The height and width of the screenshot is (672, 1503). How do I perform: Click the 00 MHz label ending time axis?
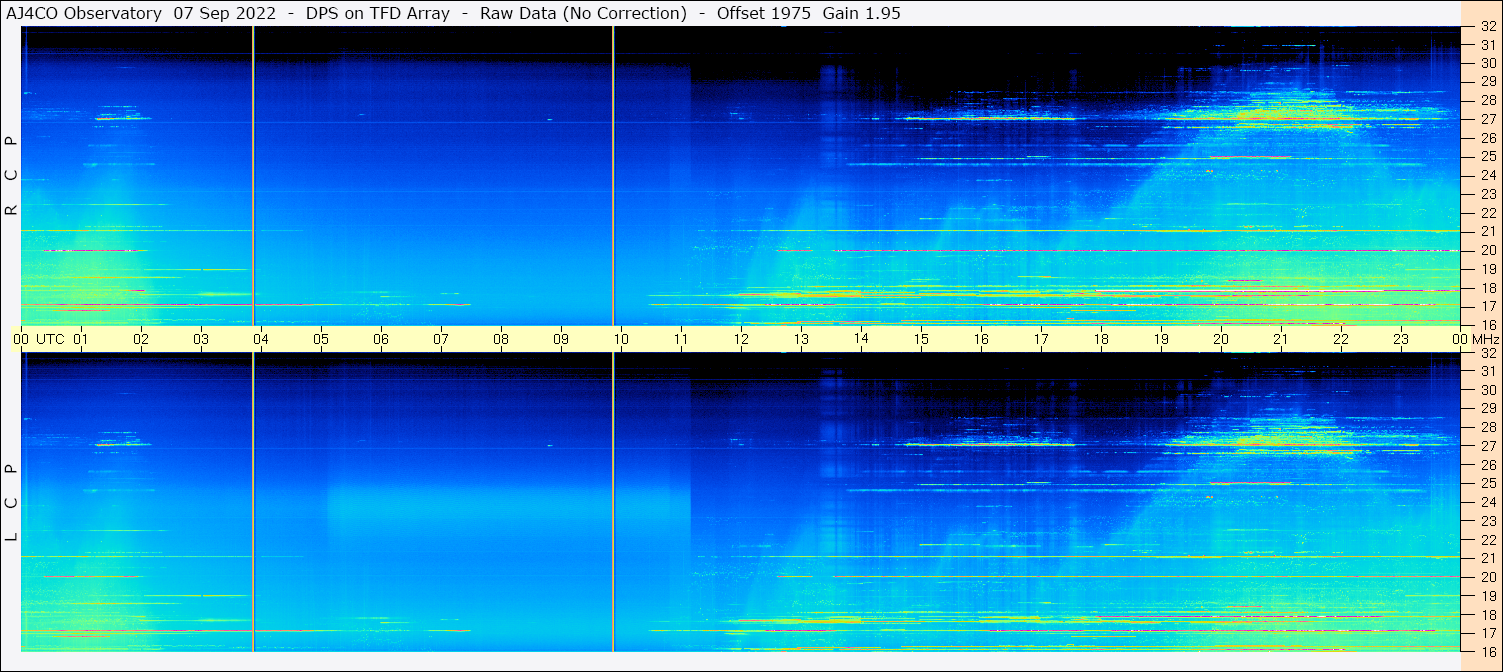1475,339
